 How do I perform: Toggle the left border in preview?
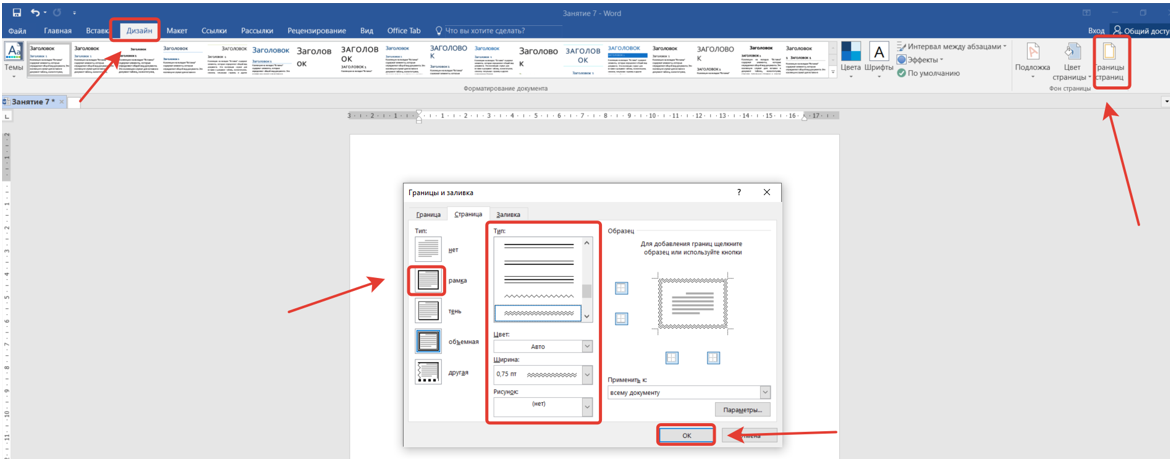pyautogui.click(x=672, y=358)
